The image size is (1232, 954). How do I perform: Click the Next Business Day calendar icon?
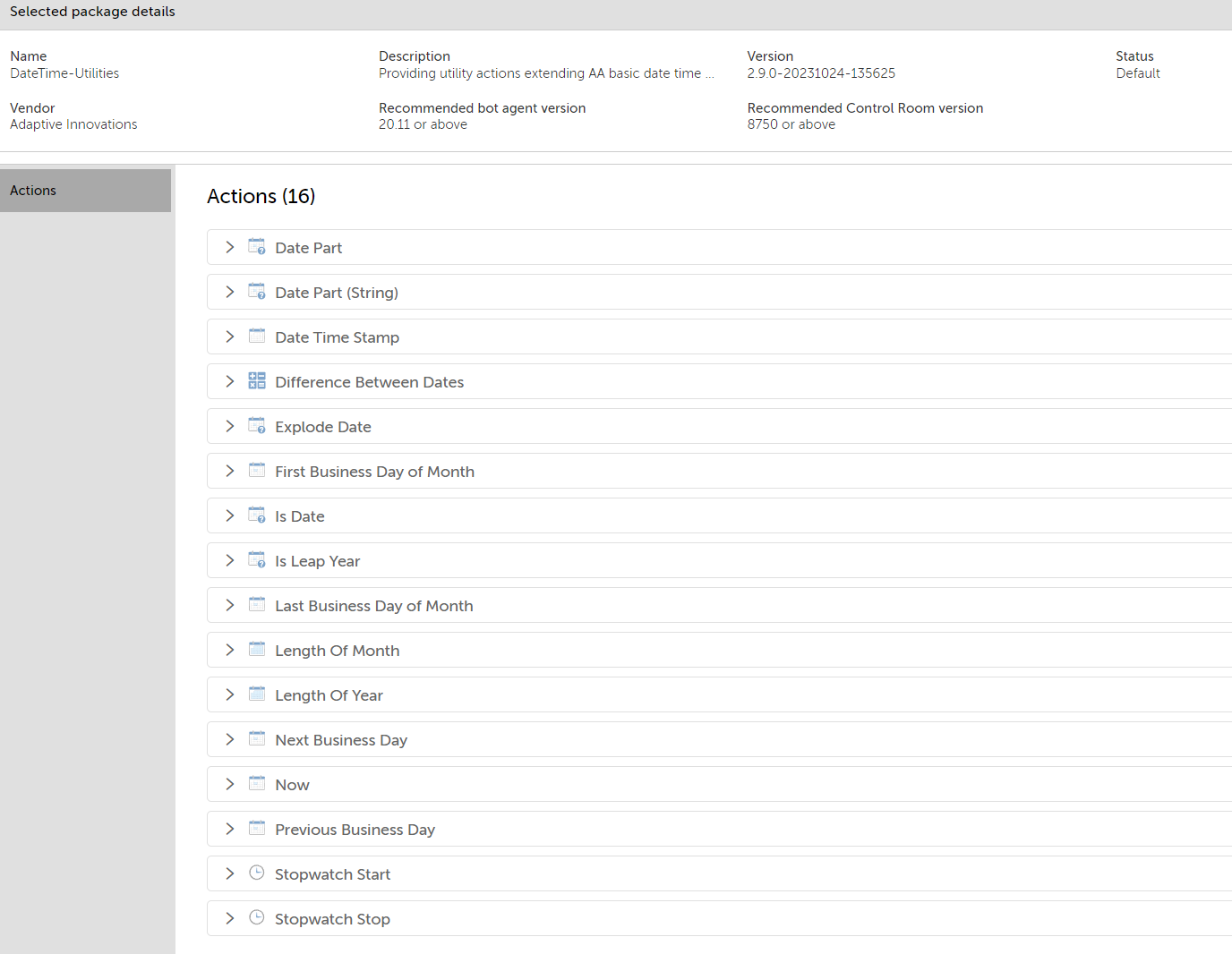pos(257,739)
